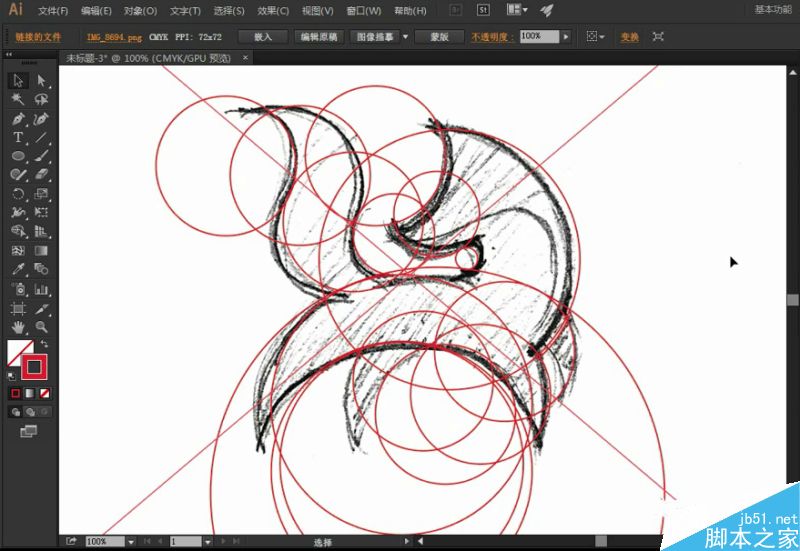Select the Shape Builder tool
This screenshot has width=800, height=551.
point(18,231)
